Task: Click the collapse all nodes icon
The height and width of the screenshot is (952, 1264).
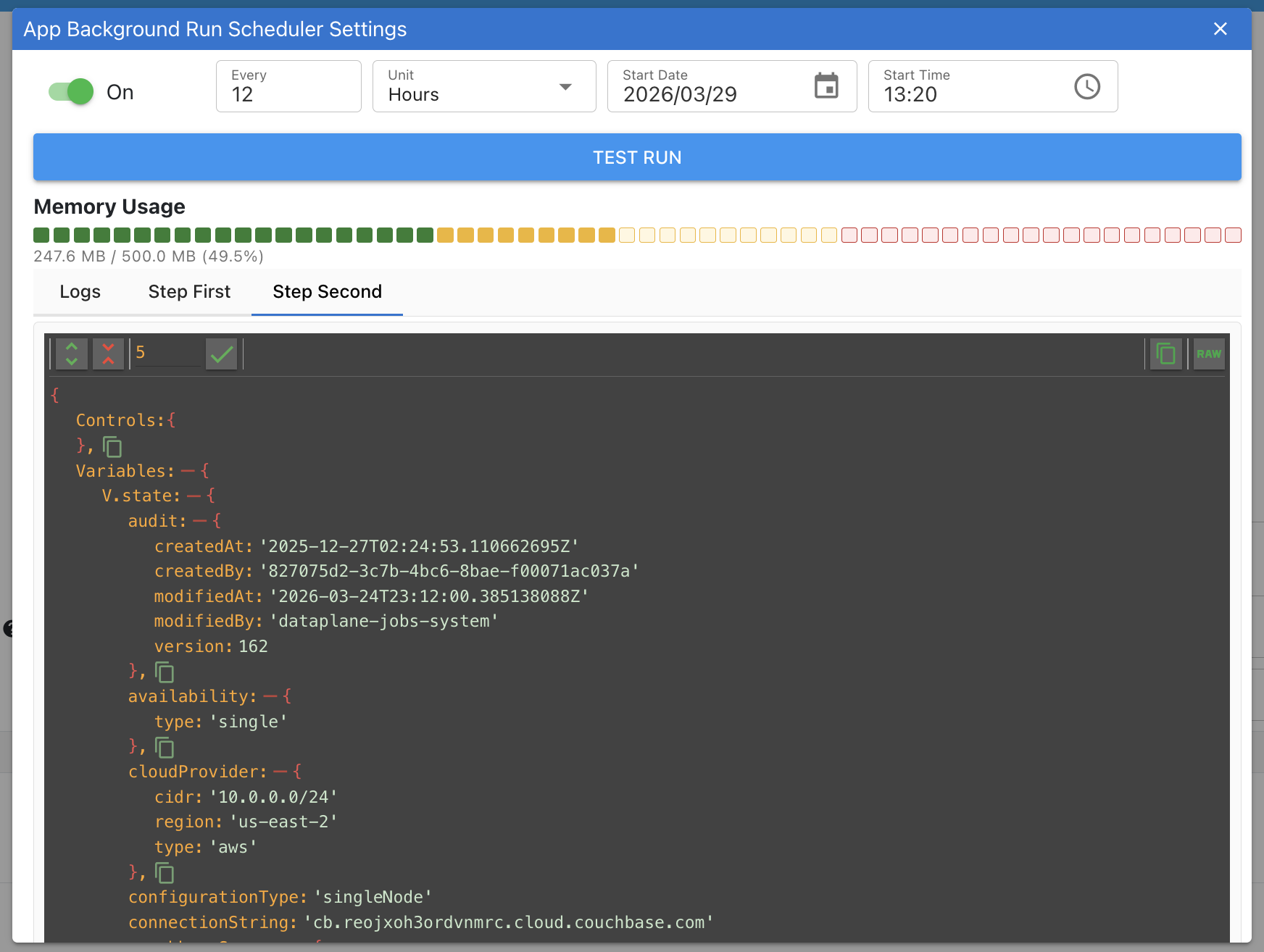Action: tap(108, 354)
